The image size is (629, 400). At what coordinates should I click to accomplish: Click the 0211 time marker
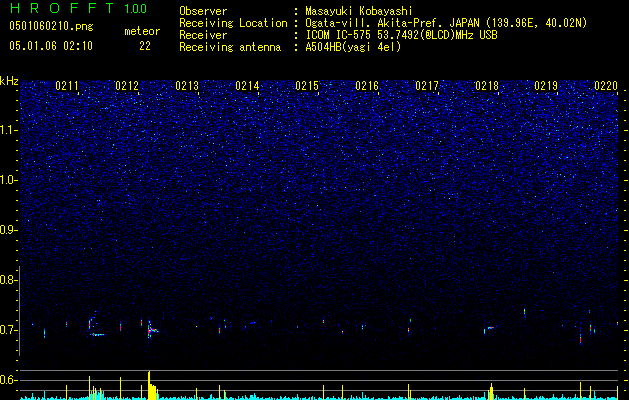pyautogui.click(x=67, y=86)
